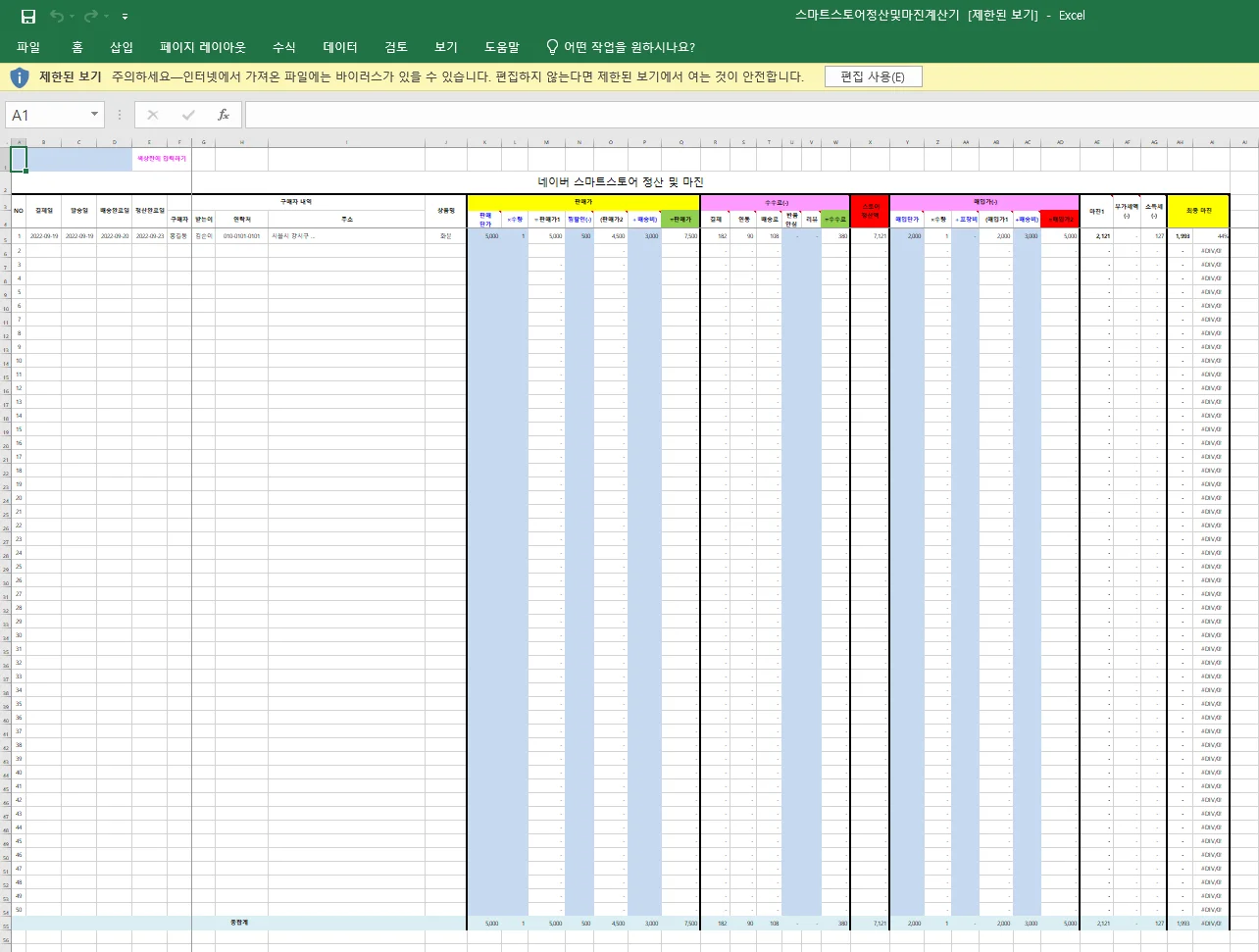
Task: Click the 부가세액 header cell
Action: pos(1127,211)
